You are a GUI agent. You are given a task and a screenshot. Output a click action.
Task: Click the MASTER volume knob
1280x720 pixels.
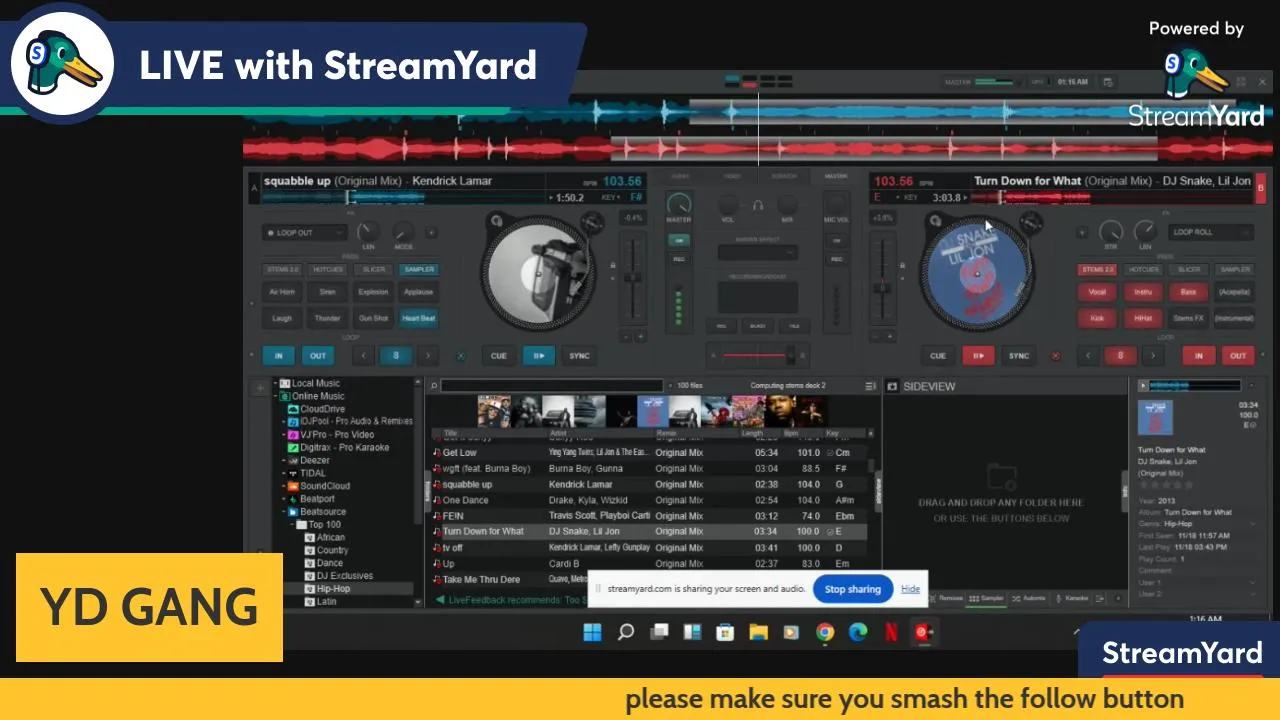[678, 204]
